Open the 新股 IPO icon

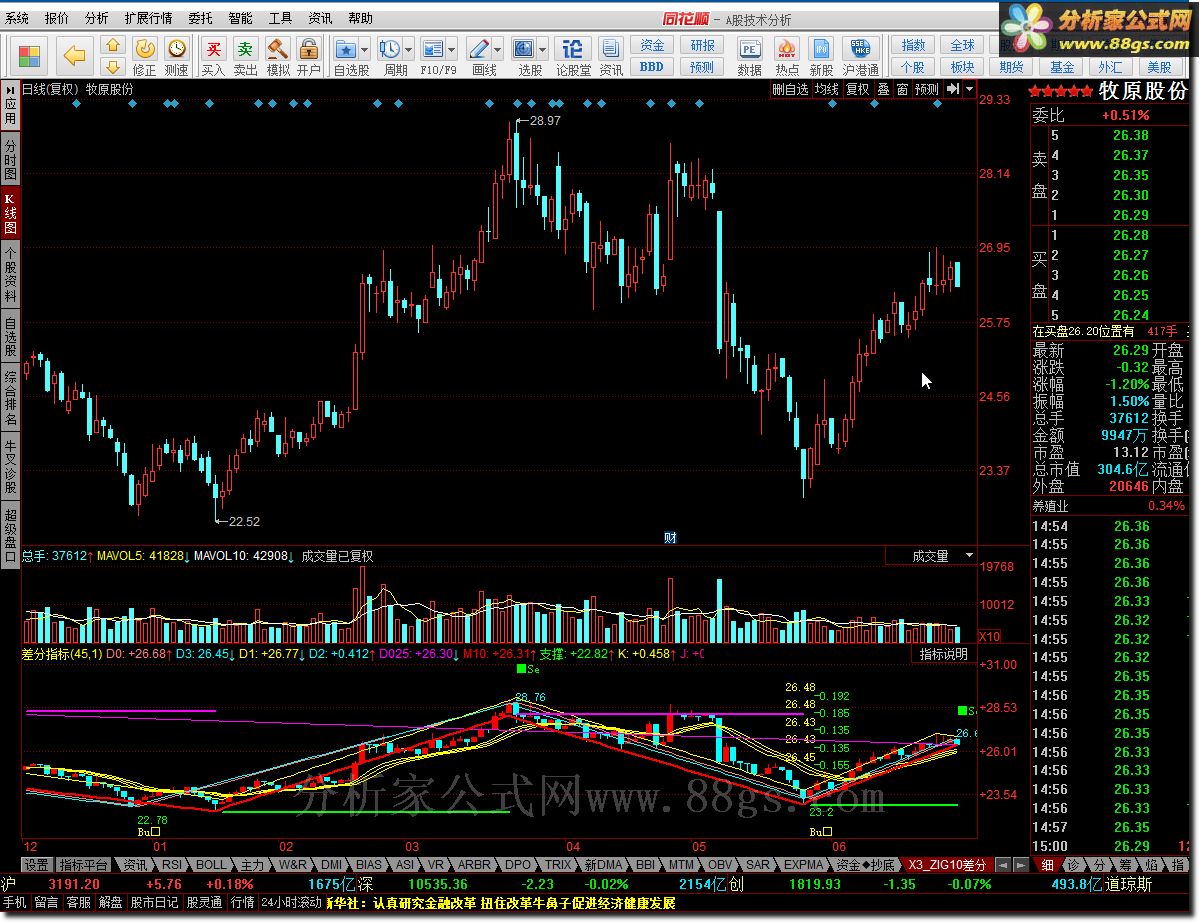click(821, 48)
